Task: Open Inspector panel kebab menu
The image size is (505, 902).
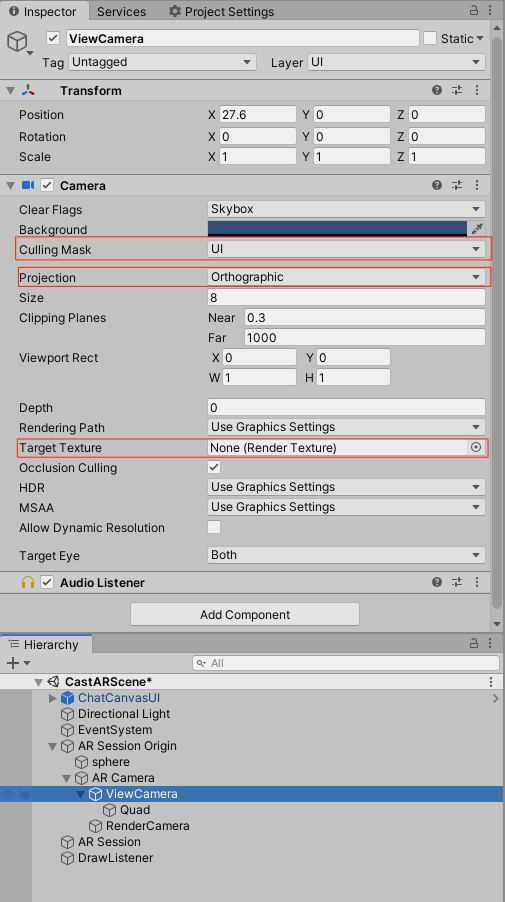Action: 491,10
